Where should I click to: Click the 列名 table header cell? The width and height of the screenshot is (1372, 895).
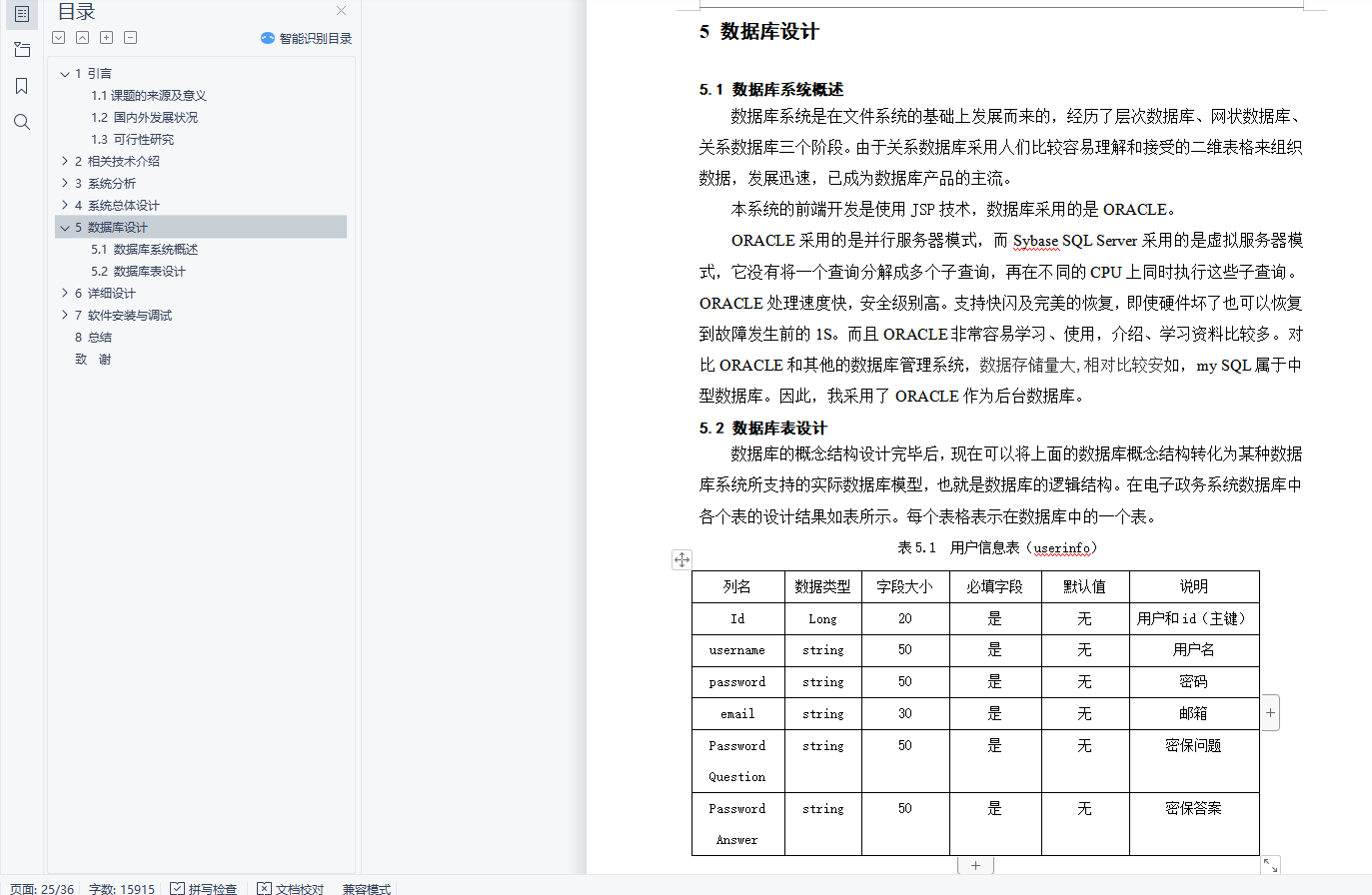point(737,587)
